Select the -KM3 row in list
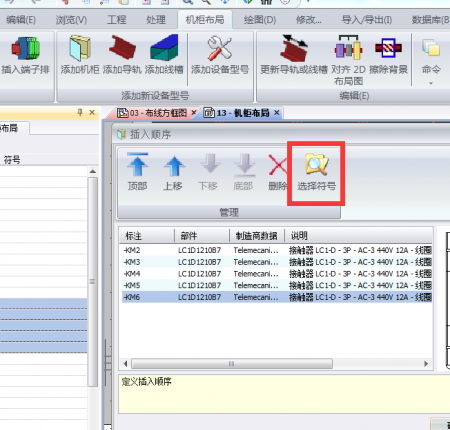The image size is (450, 430). tap(277, 262)
